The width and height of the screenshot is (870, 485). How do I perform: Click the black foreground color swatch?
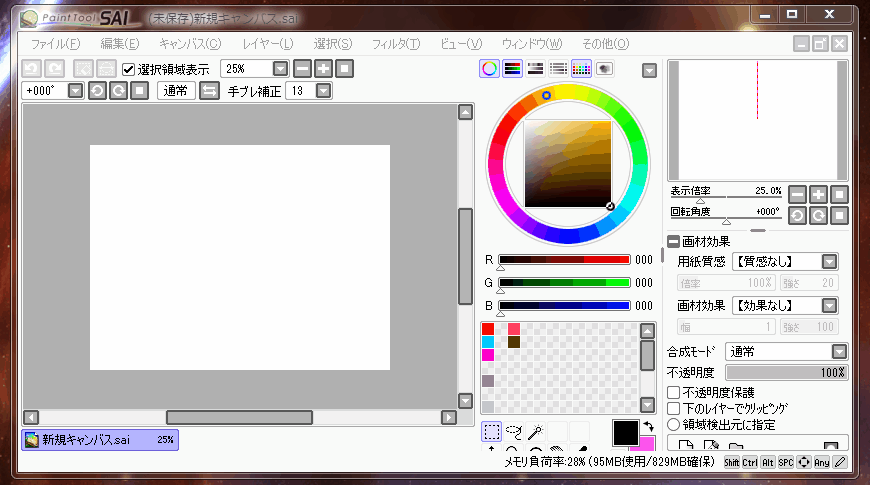pos(626,433)
